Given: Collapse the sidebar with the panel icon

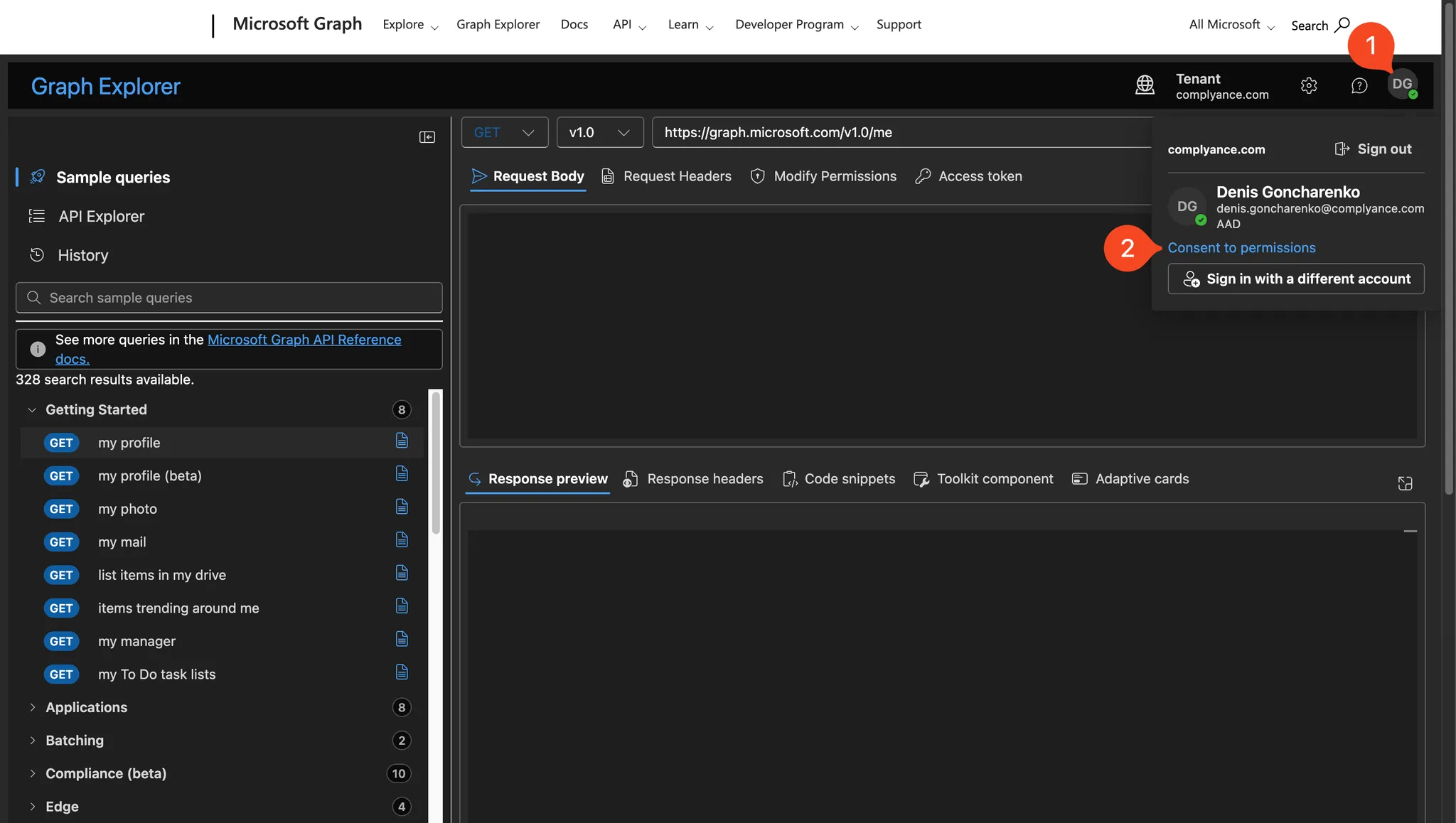Looking at the screenshot, I should click(427, 136).
